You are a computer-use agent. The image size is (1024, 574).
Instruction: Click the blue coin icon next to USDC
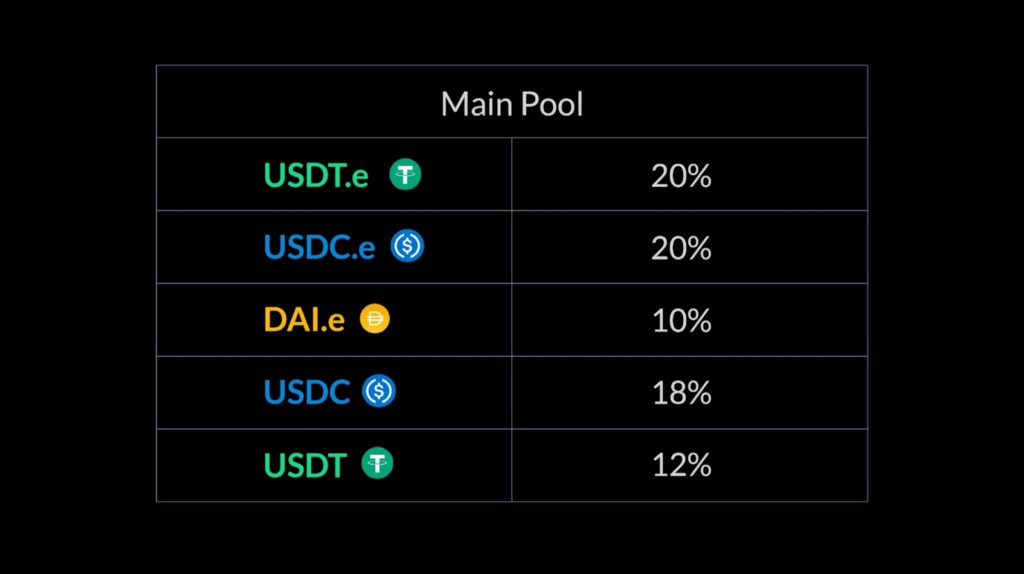(379, 391)
